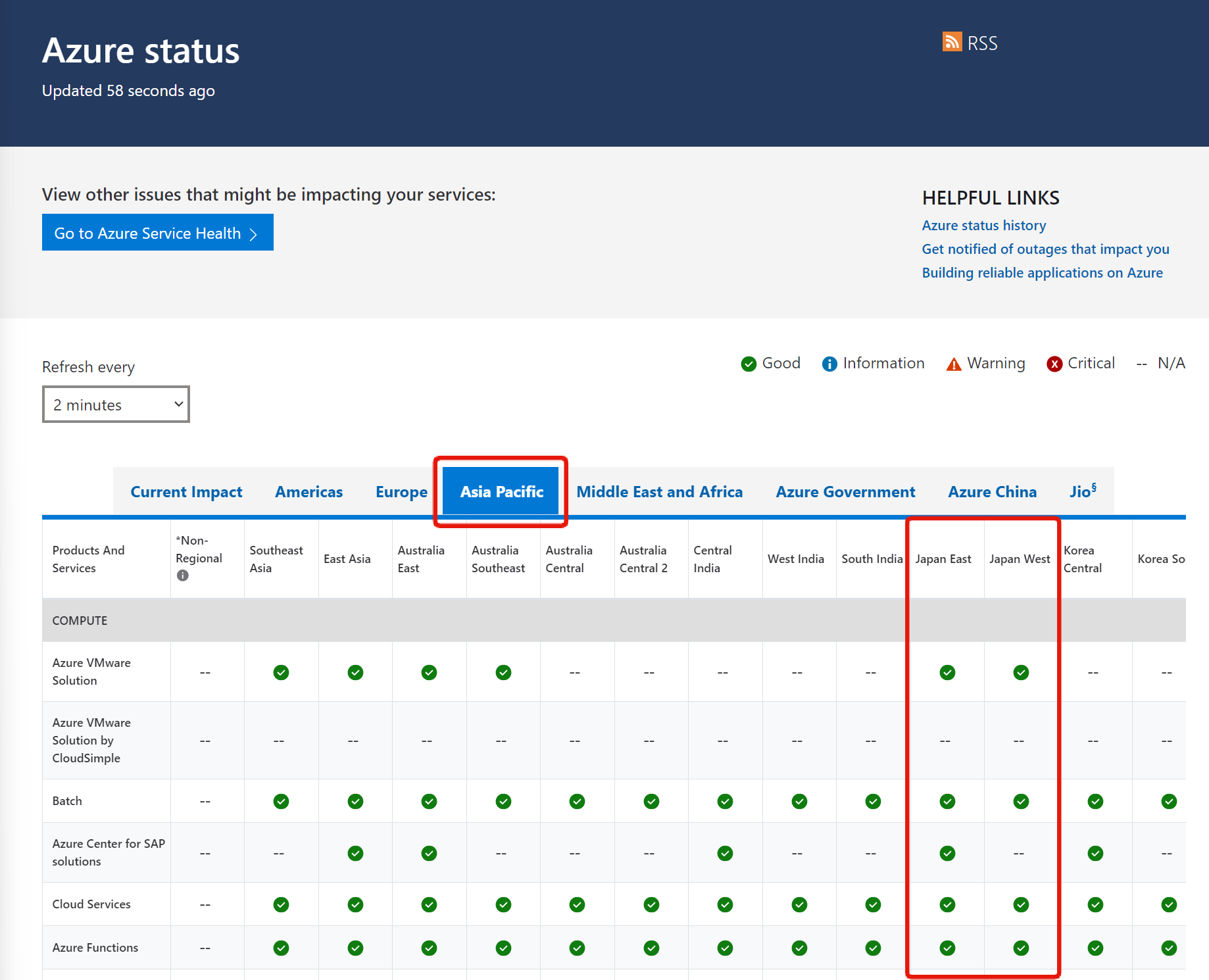The width and height of the screenshot is (1209, 980).
Task: Click Azure VMware Solution Japan West checkmark
Action: (x=1021, y=672)
